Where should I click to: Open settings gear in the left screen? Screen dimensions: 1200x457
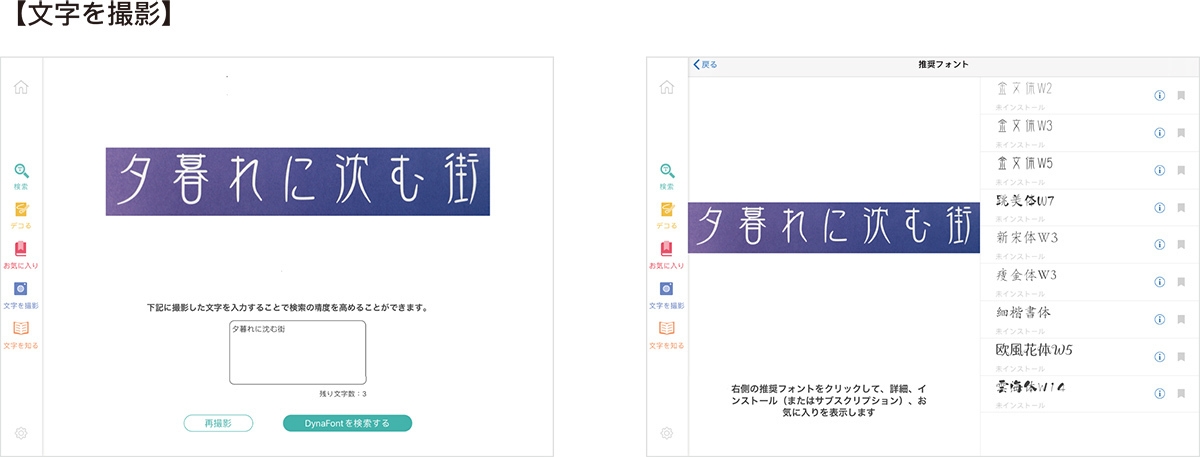(21, 433)
